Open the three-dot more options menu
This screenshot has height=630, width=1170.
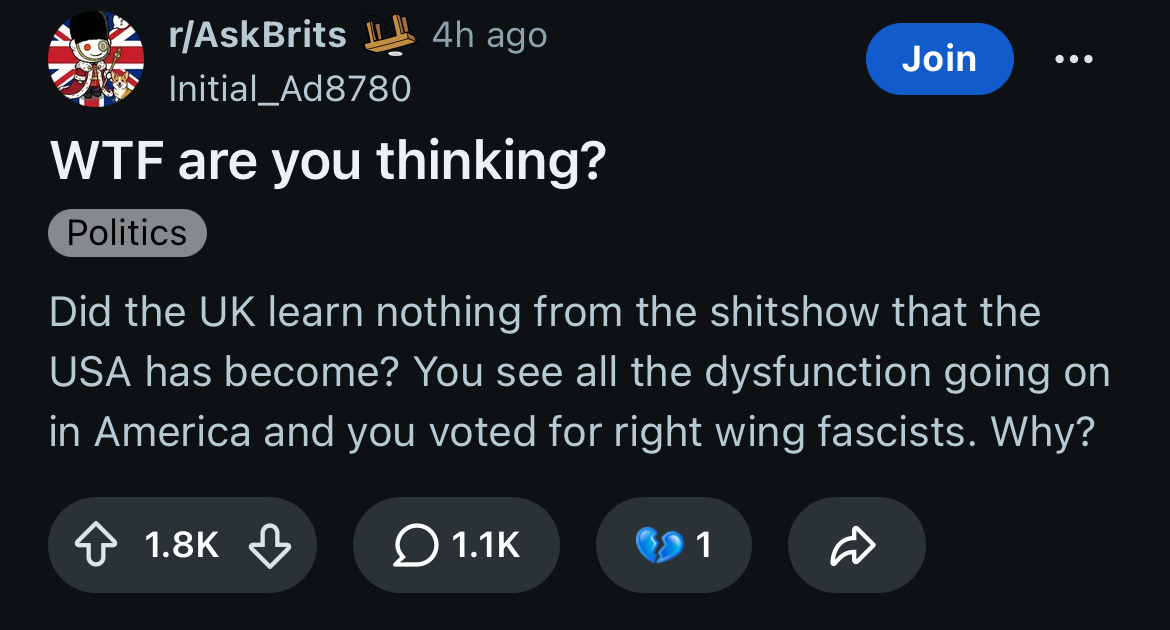1074,59
